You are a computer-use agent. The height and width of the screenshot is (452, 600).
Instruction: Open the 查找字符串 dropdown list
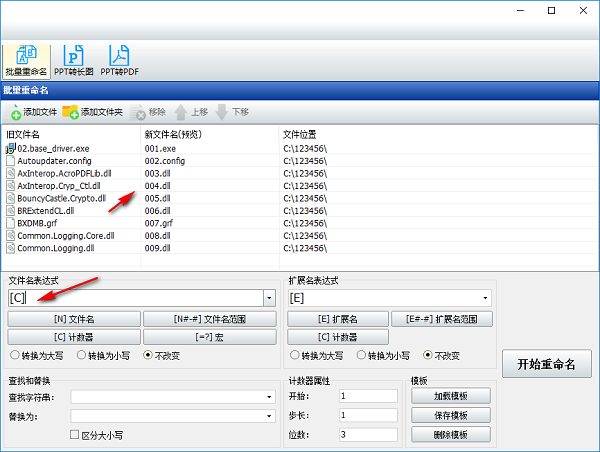pyautogui.click(x=269, y=397)
